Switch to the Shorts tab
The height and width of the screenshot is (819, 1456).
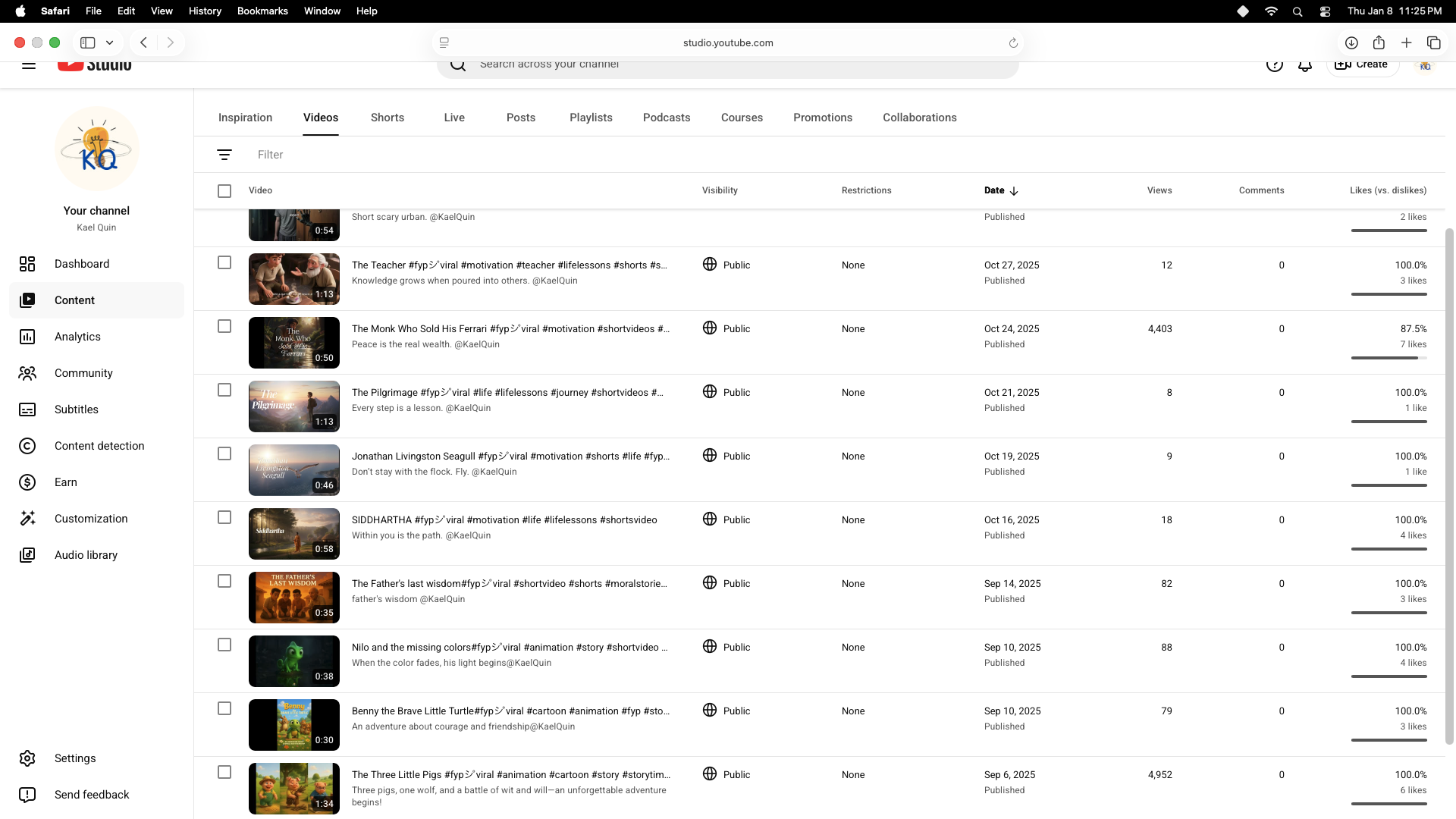[x=387, y=118]
